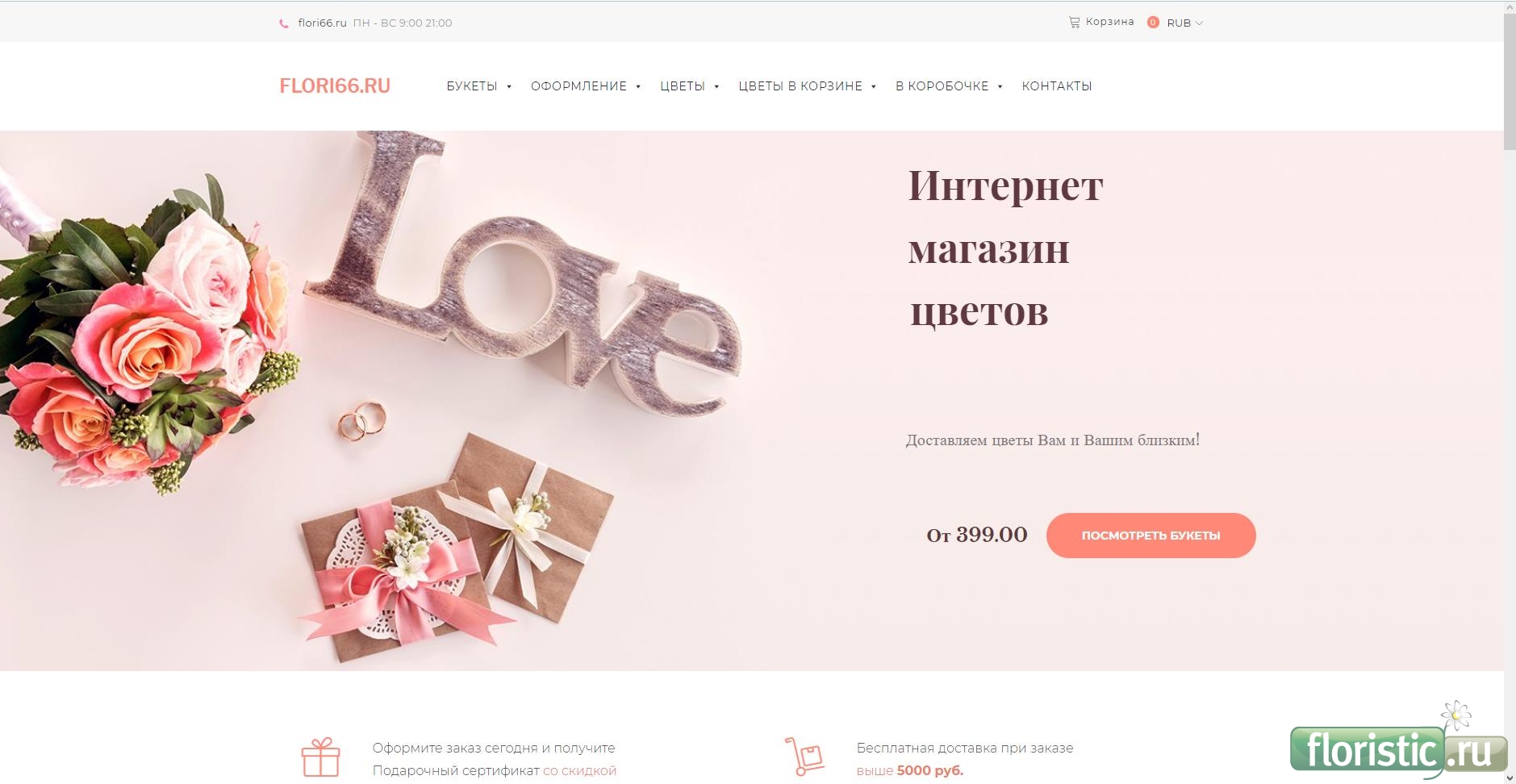Click the delivery cart icon
Screen dimensions: 1516x784
coord(804,757)
